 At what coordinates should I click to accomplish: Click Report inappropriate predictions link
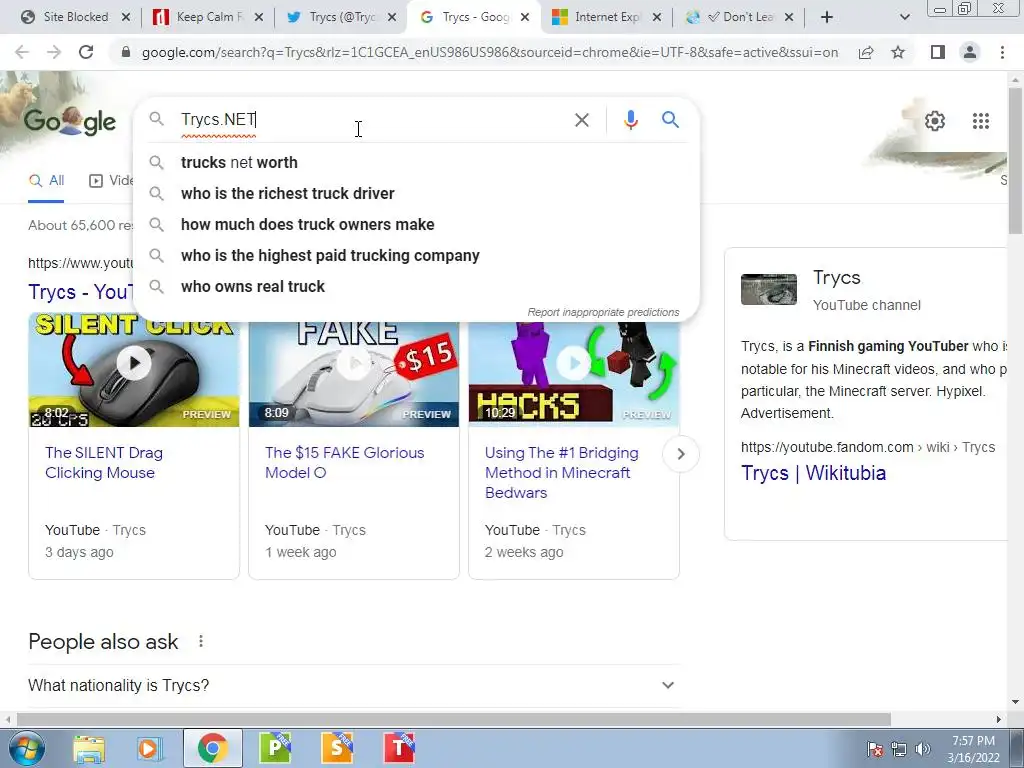click(x=603, y=312)
